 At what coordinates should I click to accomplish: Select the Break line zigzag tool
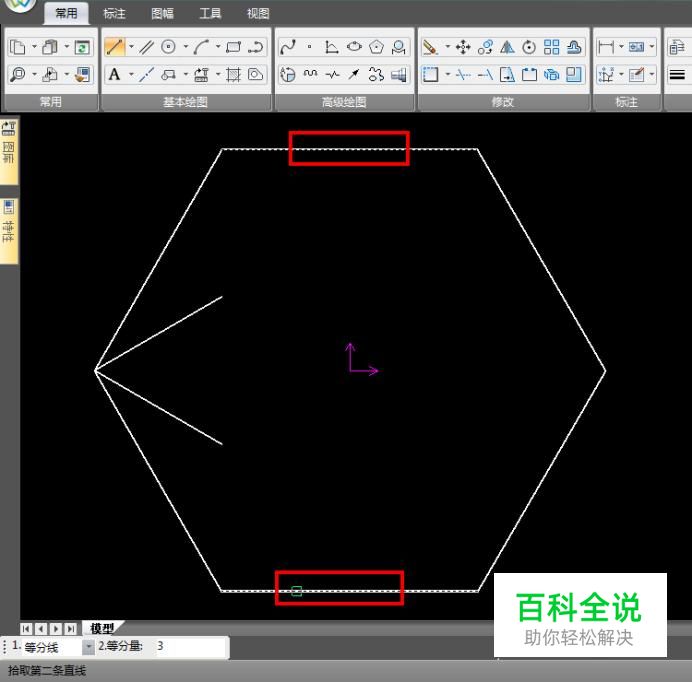pos(332,75)
